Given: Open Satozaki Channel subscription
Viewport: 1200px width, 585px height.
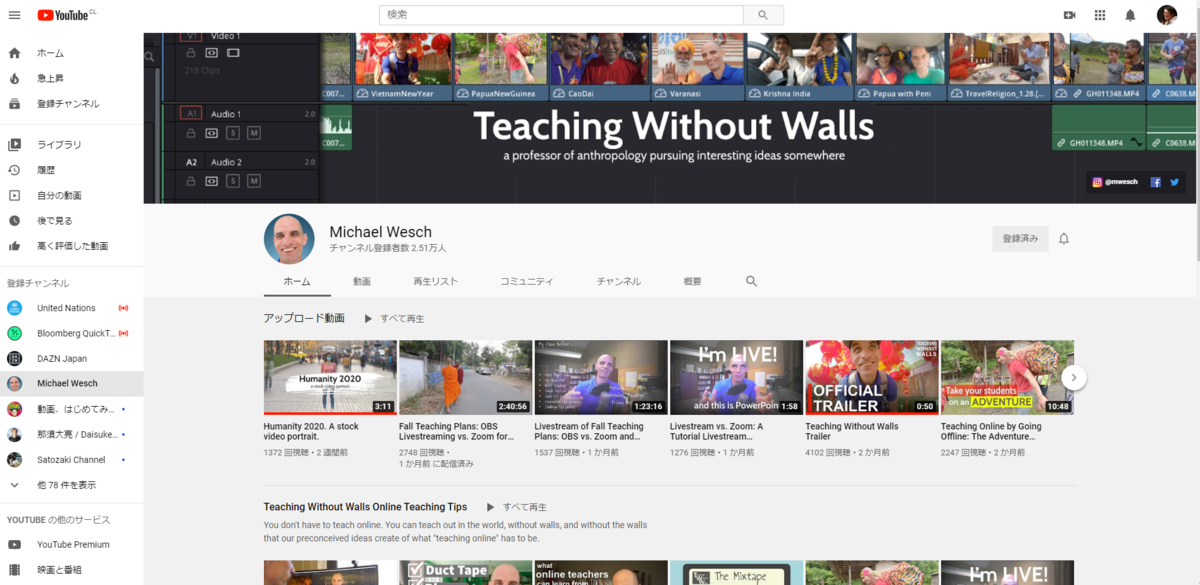Looking at the screenshot, I should pos(72,460).
